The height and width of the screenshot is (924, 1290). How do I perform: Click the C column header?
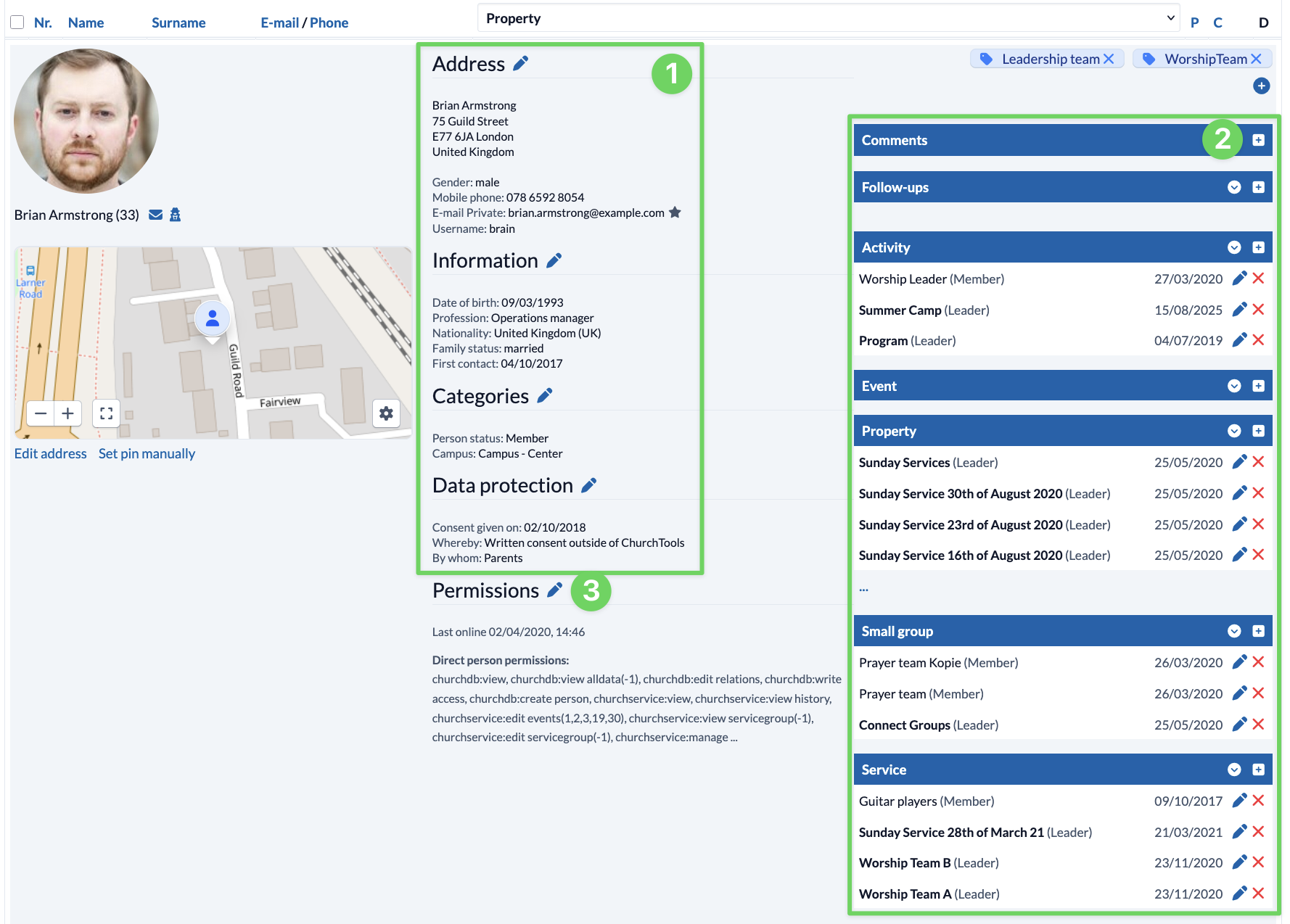1217,22
